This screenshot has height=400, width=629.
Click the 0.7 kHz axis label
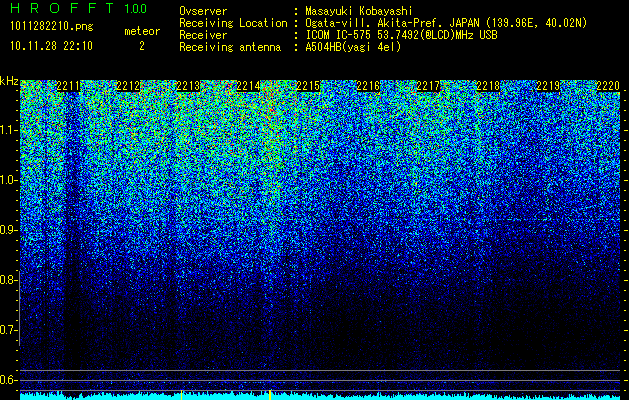tap(9, 330)
